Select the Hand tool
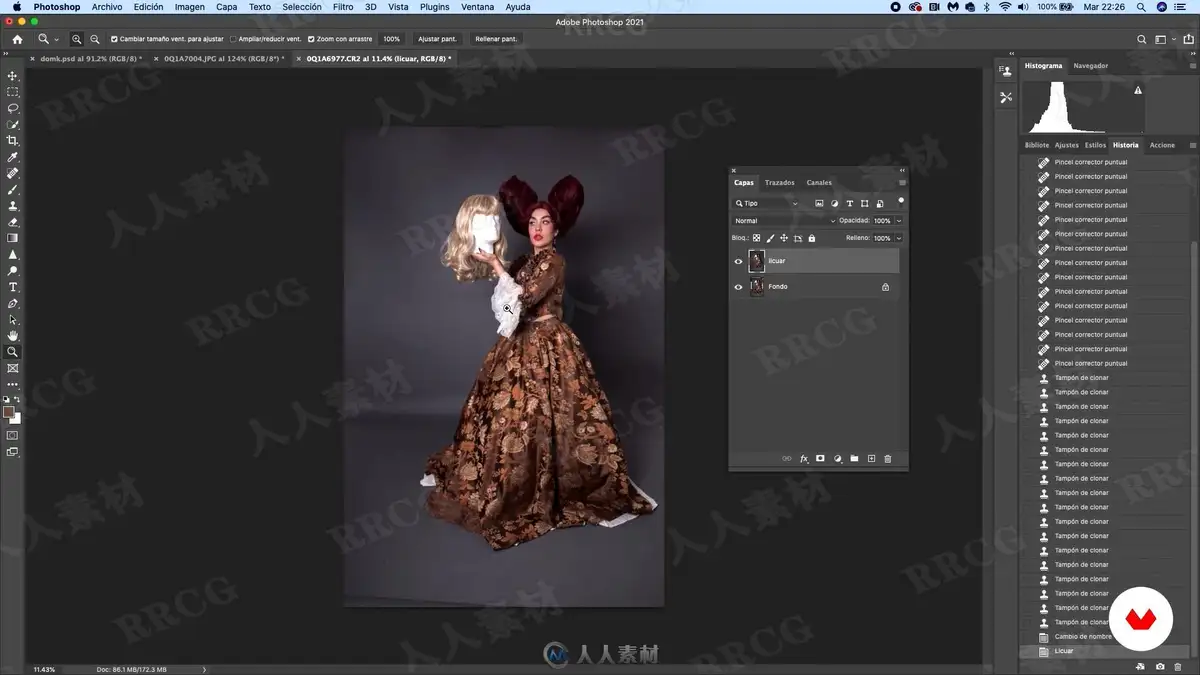This screenshot has height=675, width=1200. click(13, 336)
